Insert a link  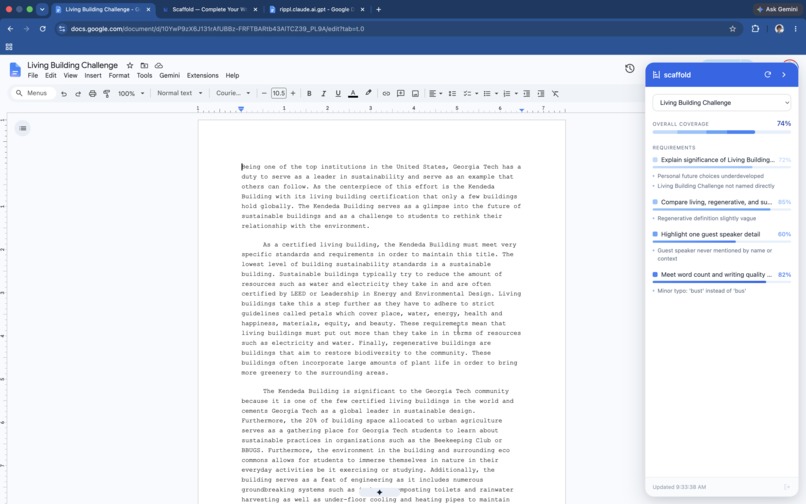point(386,94)
